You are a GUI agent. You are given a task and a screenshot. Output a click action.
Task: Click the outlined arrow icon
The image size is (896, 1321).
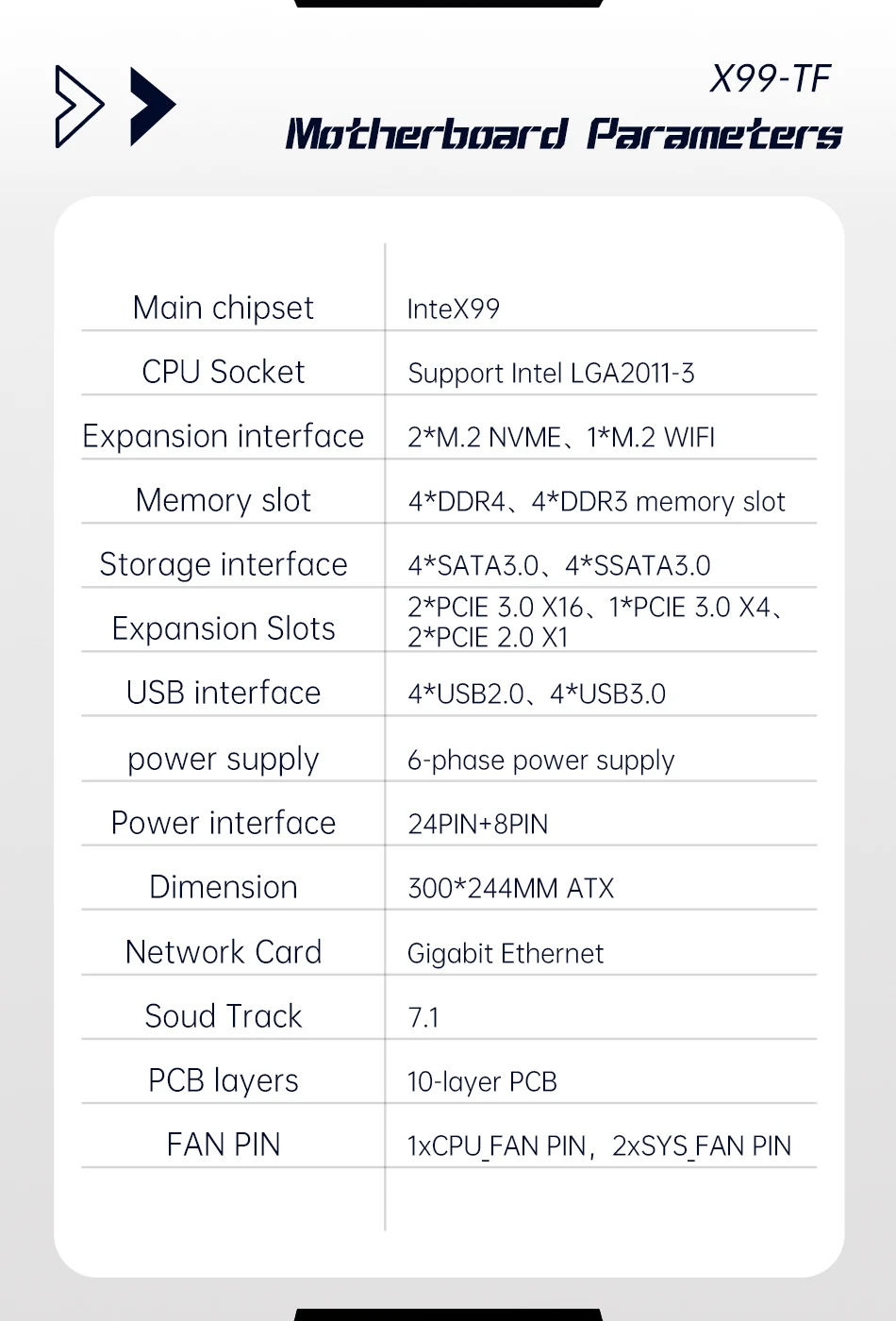point(78,107)
